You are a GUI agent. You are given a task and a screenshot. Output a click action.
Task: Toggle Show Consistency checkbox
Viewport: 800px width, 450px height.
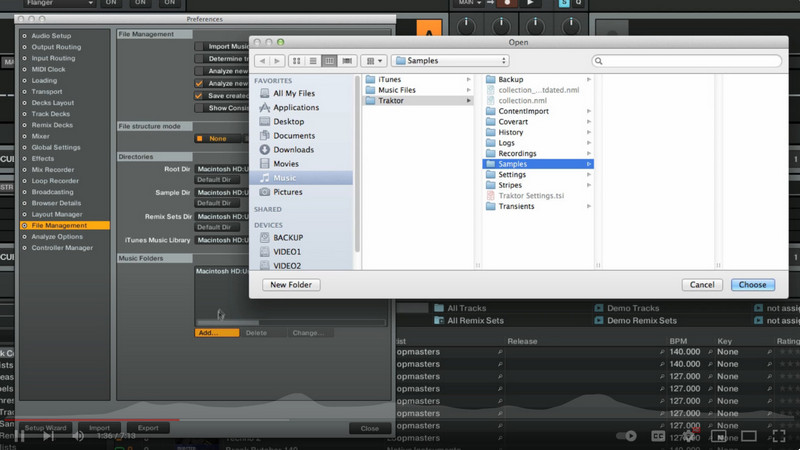(x=199, y=108)
